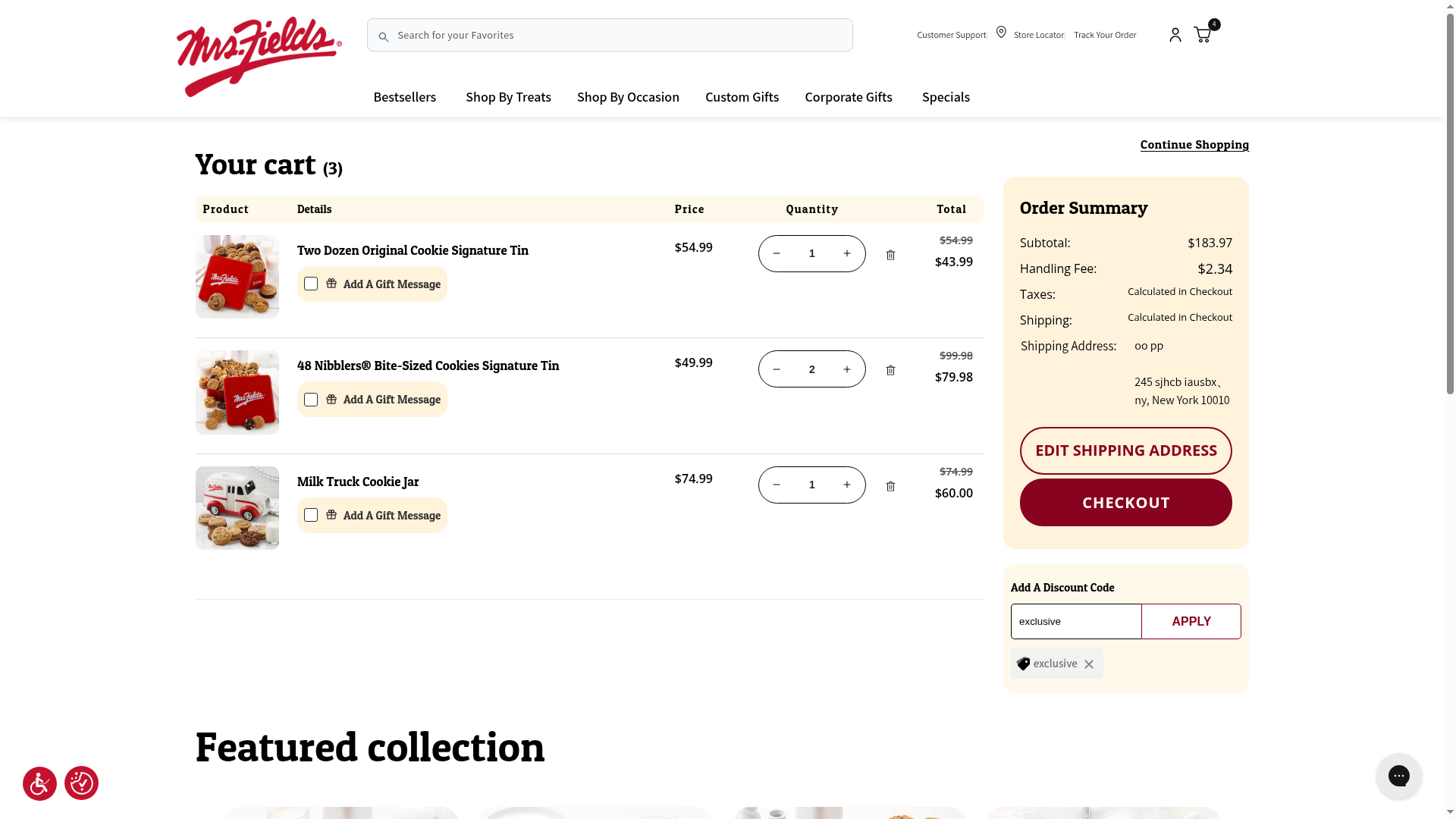This screenshot has width=1456, height=819.
Task: Click the trash icon for 48 Nibblers tin
Action: 890,370
